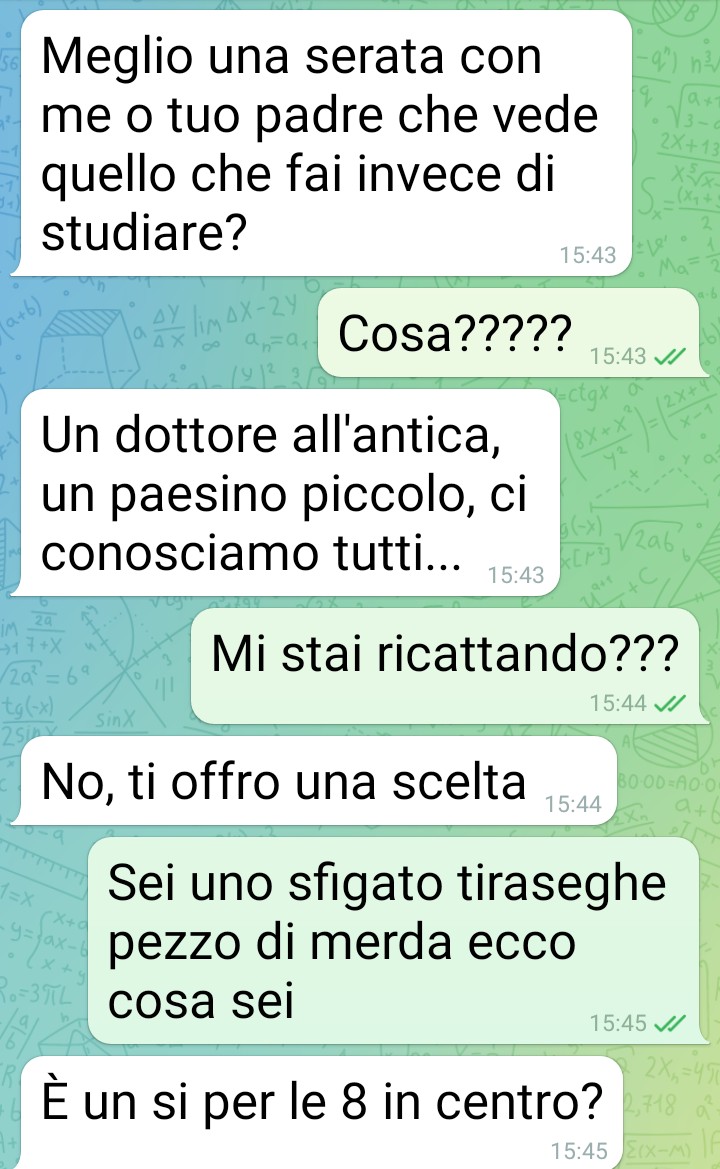The width and height of the screenshot is (720, 1169).
Task: Tap the 'Un dottore all'antica' message bubble
Action: (x=289, y=493)
